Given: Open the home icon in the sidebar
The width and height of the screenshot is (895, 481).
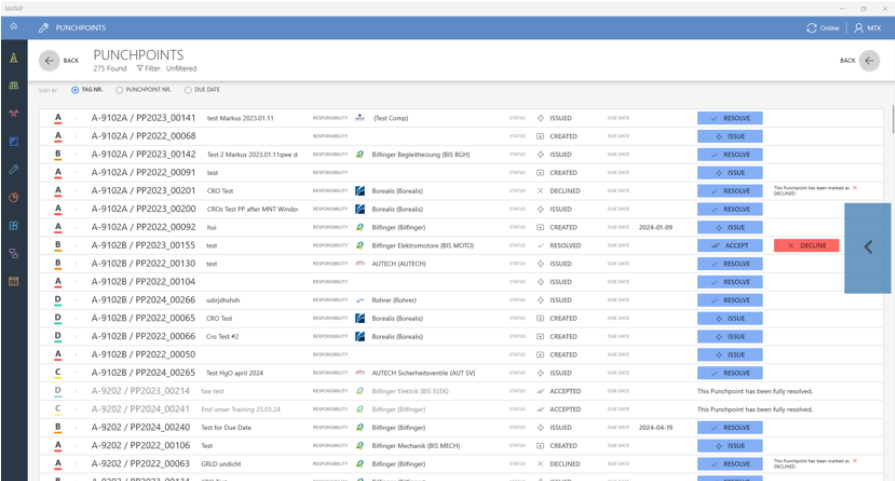Looking at the screenshot, I should (13, 28).
